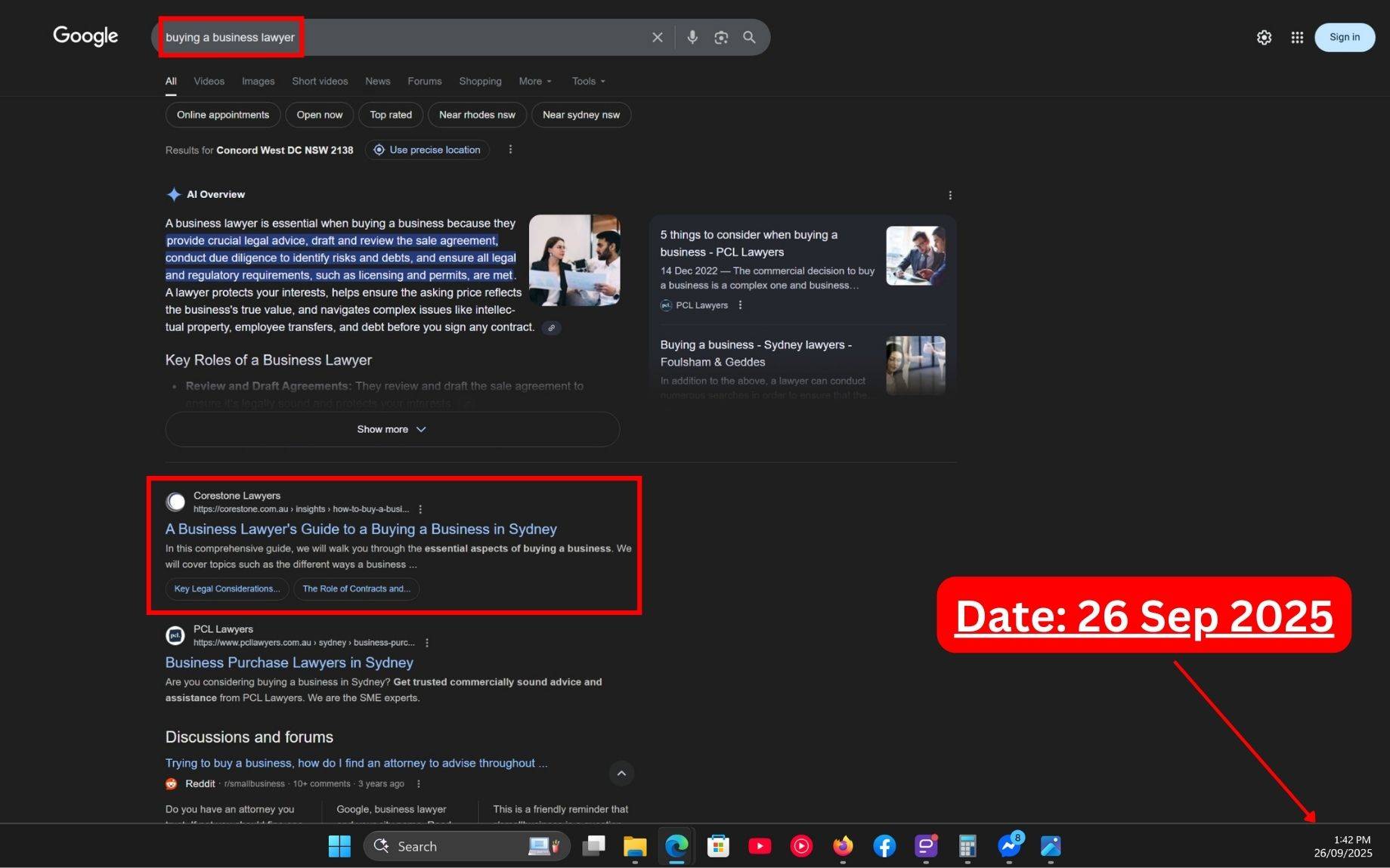
Task: Expand the More search categories dropdown
Action: [x=534, y=81]
